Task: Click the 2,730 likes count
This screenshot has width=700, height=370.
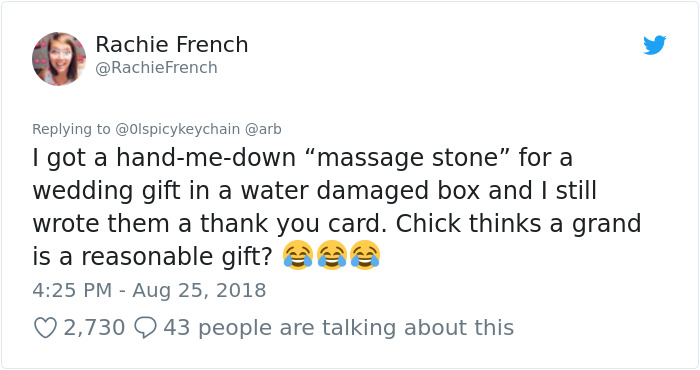Action: (x=94, y=328)
